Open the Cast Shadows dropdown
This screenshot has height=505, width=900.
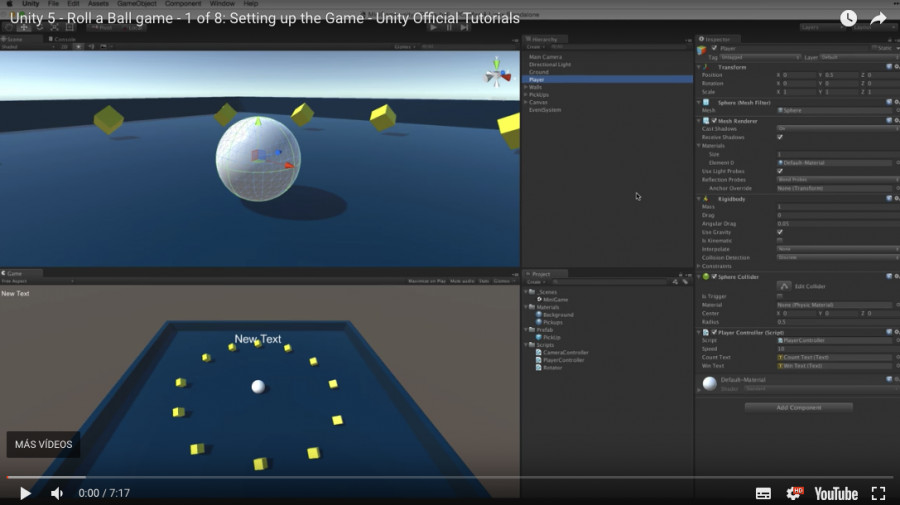pos(838,129)
